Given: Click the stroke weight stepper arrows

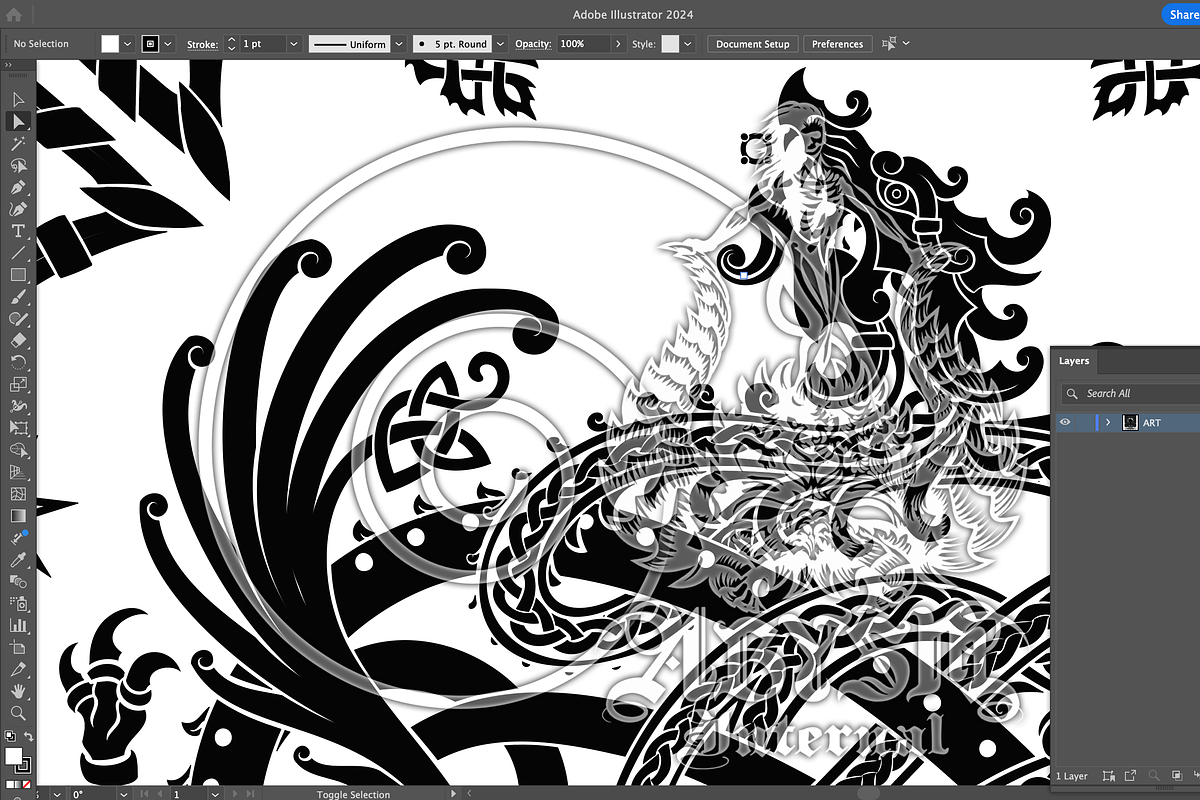Looking at the screenshot, I should [x=231, y=44].
